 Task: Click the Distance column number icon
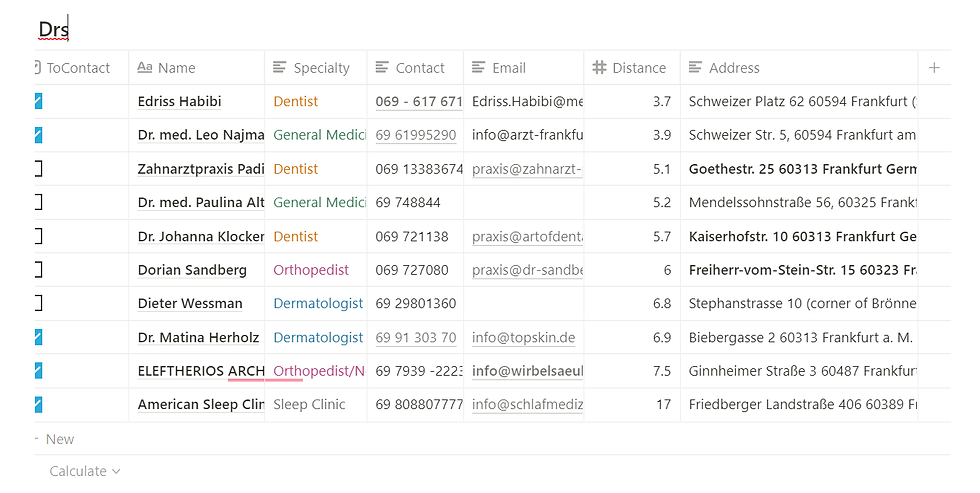(599, 67)
